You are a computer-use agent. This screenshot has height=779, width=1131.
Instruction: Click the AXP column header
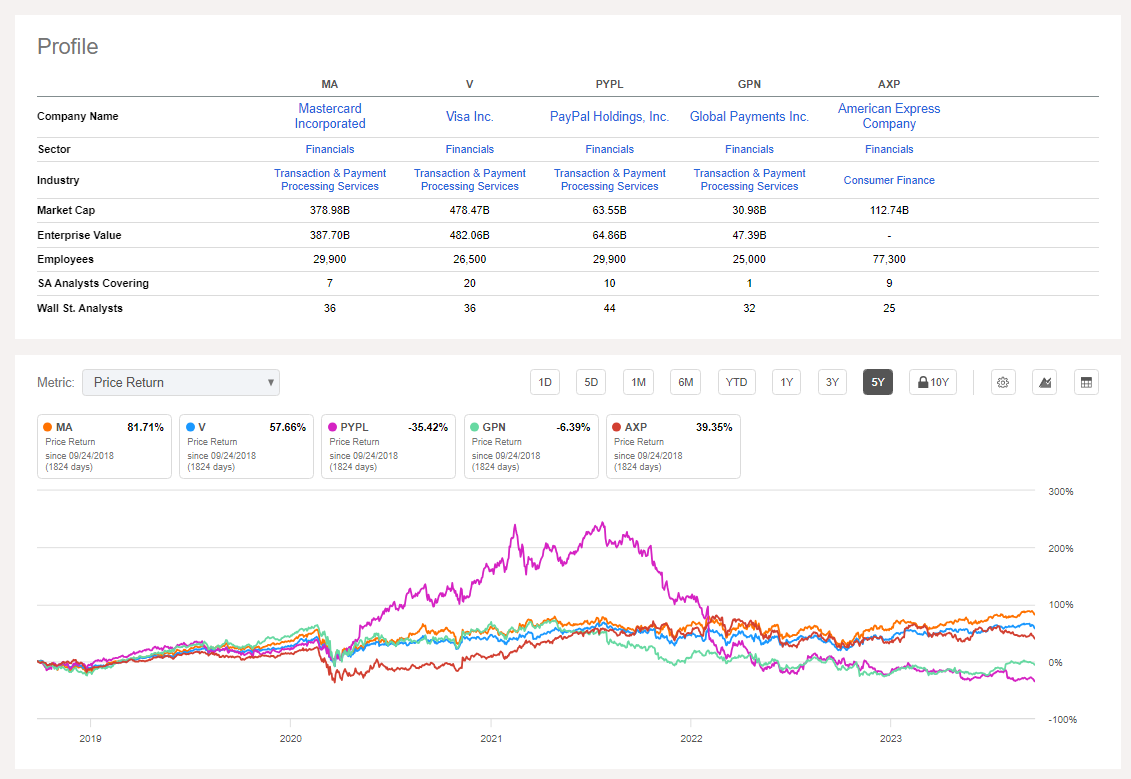click(889, 84)
